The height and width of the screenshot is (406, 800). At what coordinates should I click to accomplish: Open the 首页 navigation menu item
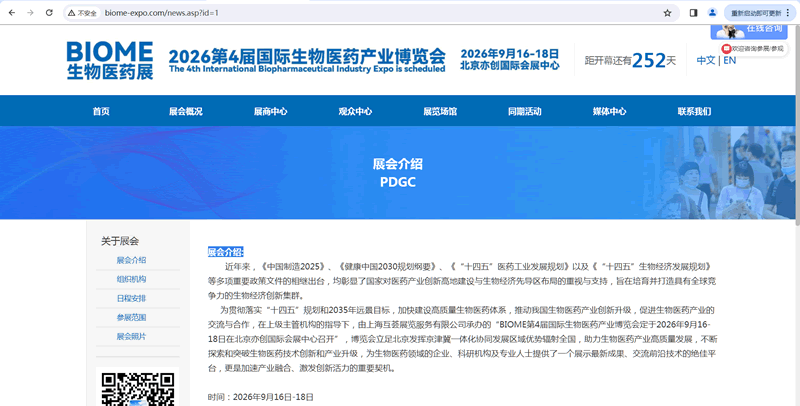tap(101, 111)
